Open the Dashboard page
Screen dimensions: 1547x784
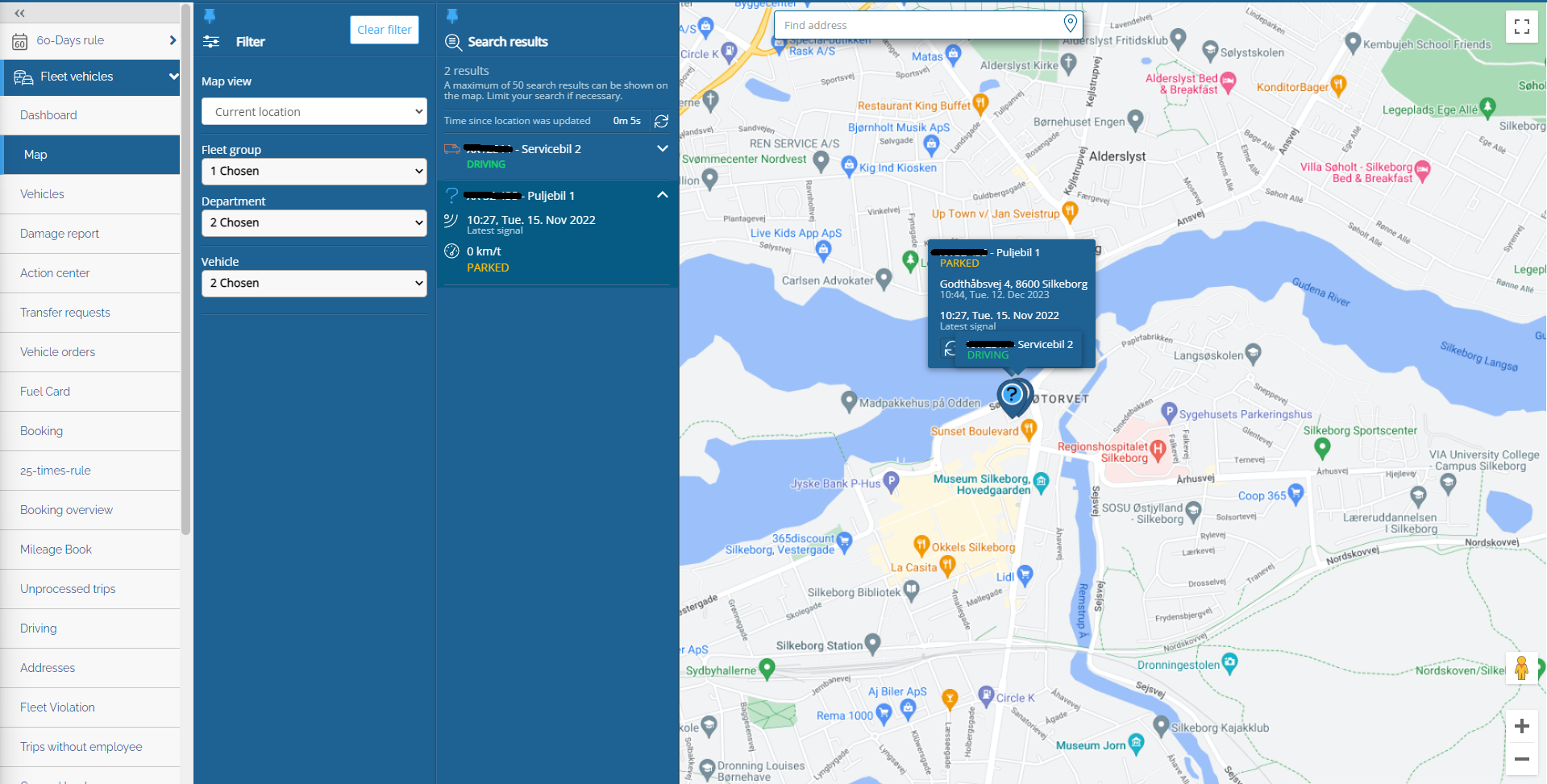(x=90, y=115)
